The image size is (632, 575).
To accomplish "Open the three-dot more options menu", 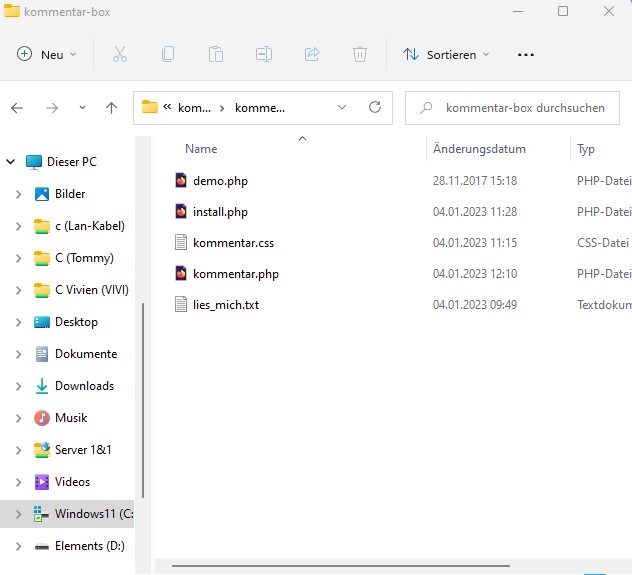I will pos(526,55).
